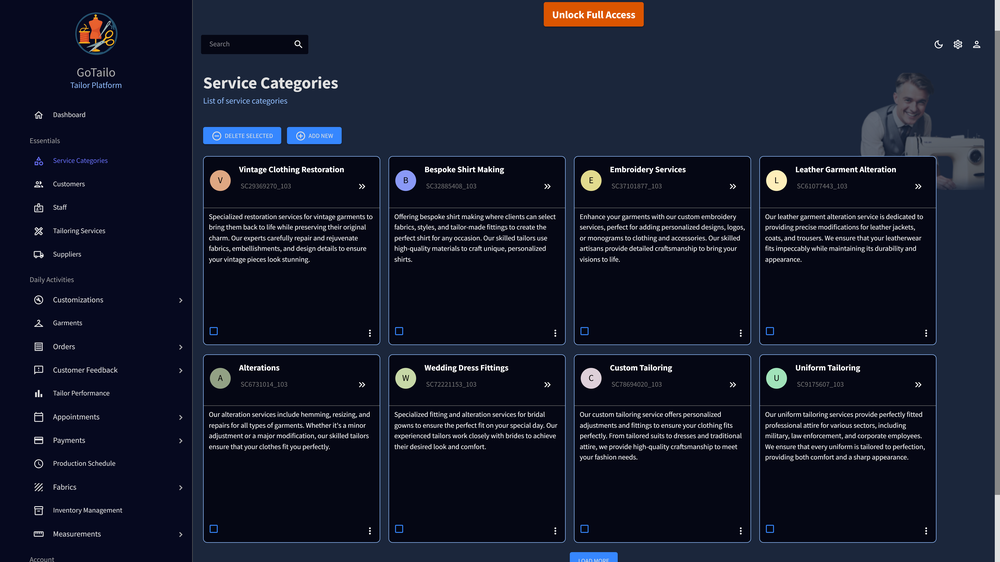Select the Embroidery Services checkbox
This screenshot has width=1000, height=562.
tap(585, 331)
